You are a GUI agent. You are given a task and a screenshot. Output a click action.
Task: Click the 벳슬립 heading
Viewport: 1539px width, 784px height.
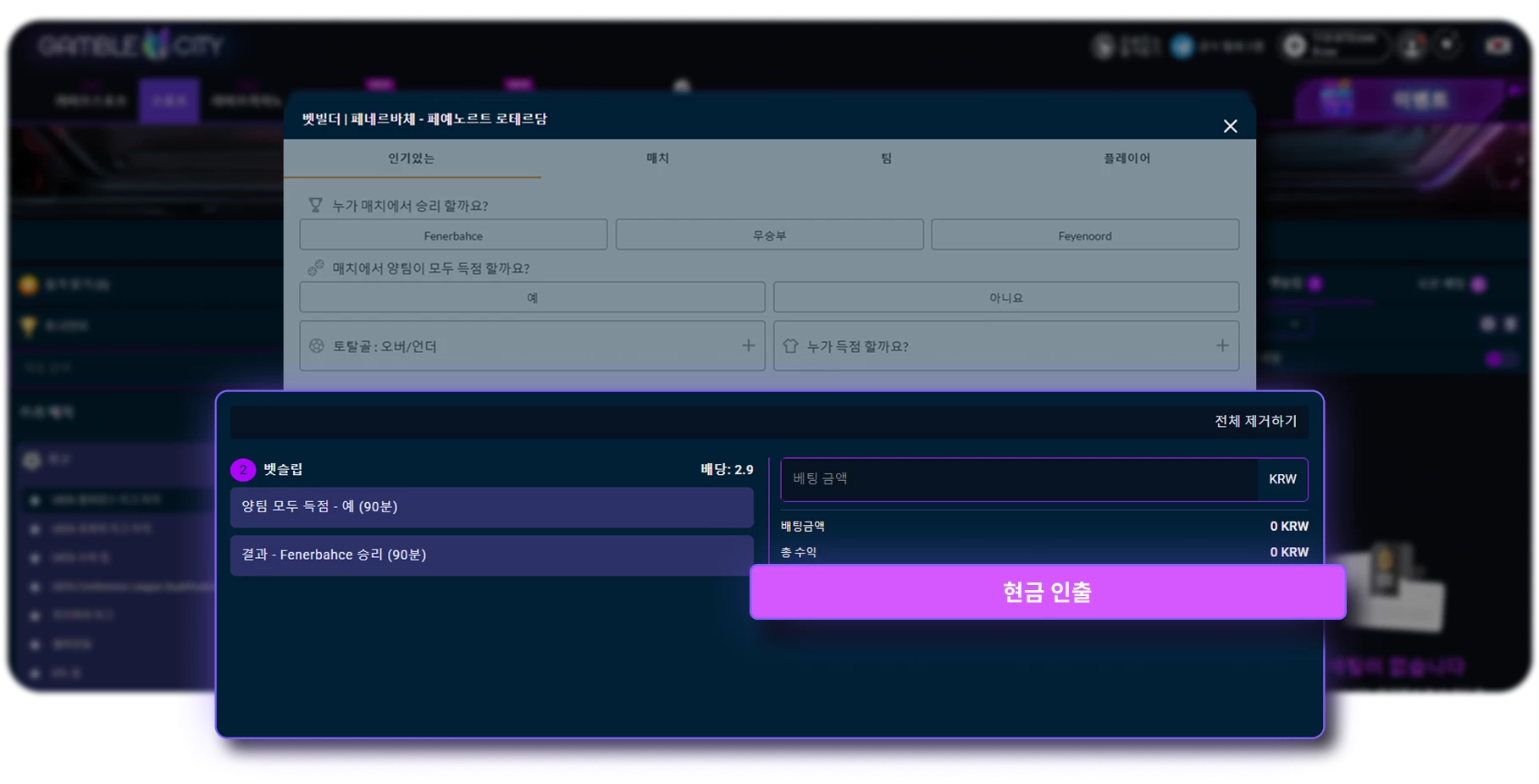(283, 469)
